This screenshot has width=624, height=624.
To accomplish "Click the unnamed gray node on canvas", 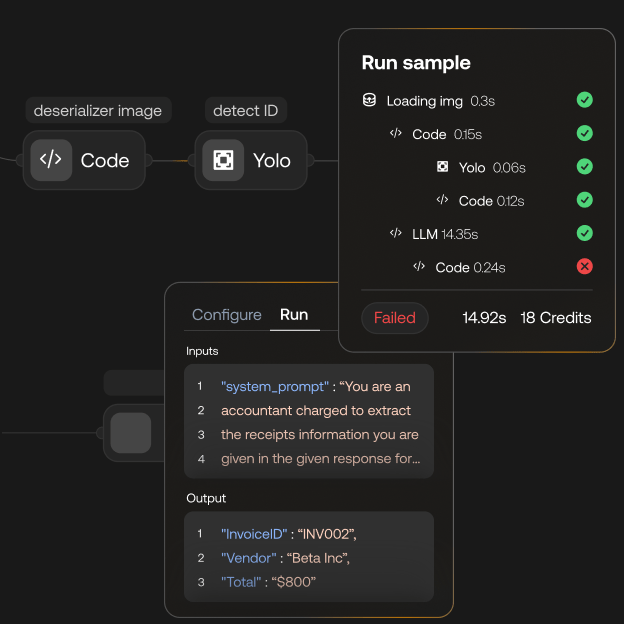I will pyautogui.click(x=131, y=433).
